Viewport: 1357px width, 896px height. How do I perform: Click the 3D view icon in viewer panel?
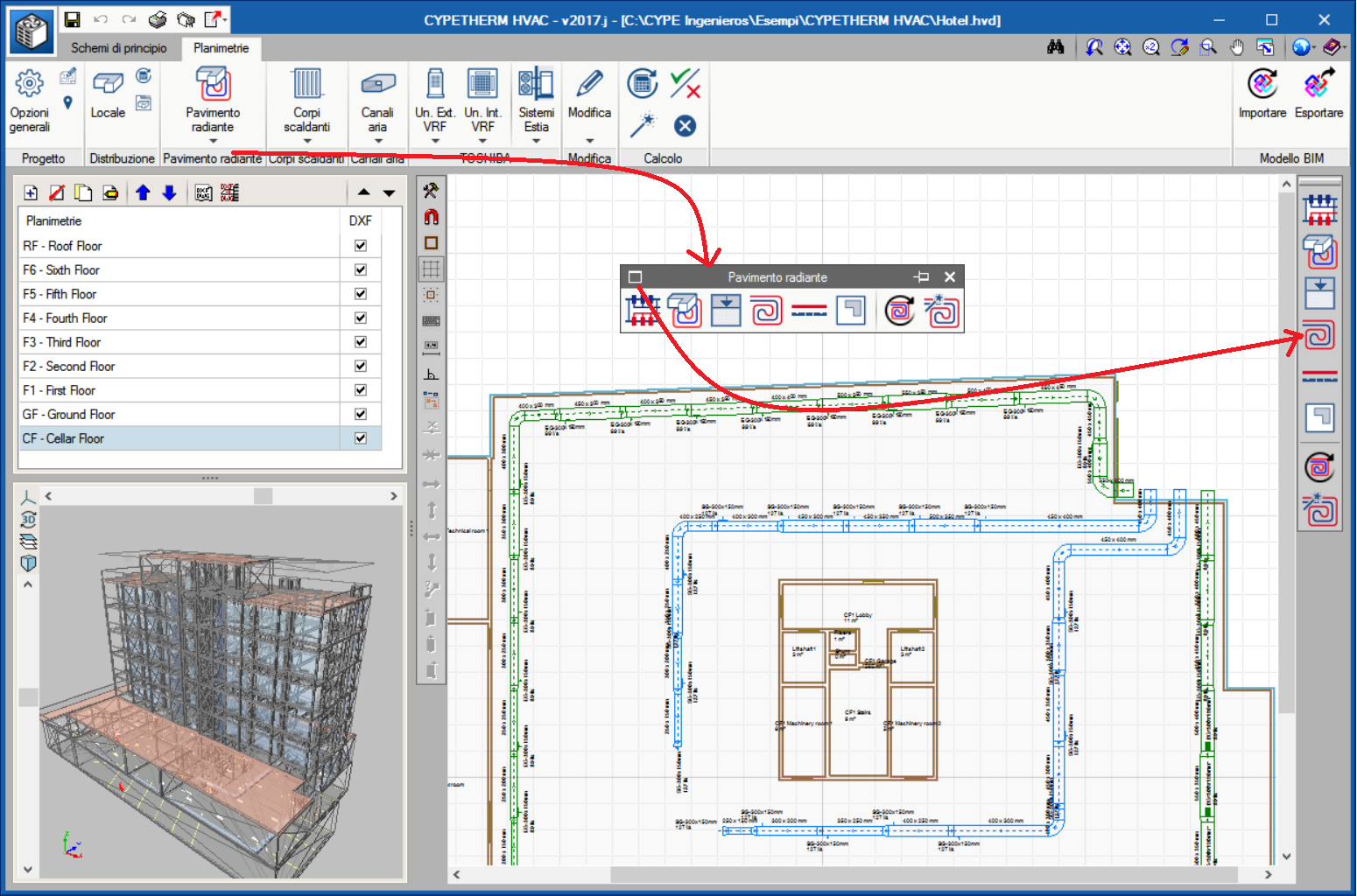coord(28,519)
